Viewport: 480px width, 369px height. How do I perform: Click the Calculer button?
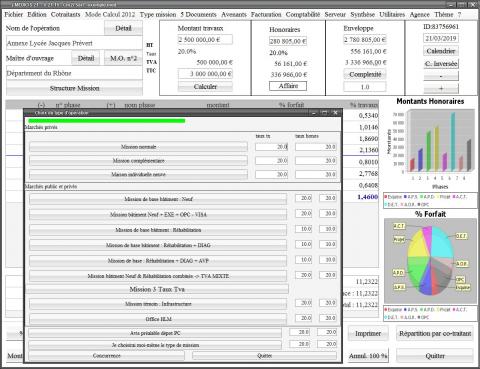[x=205, y=87]
